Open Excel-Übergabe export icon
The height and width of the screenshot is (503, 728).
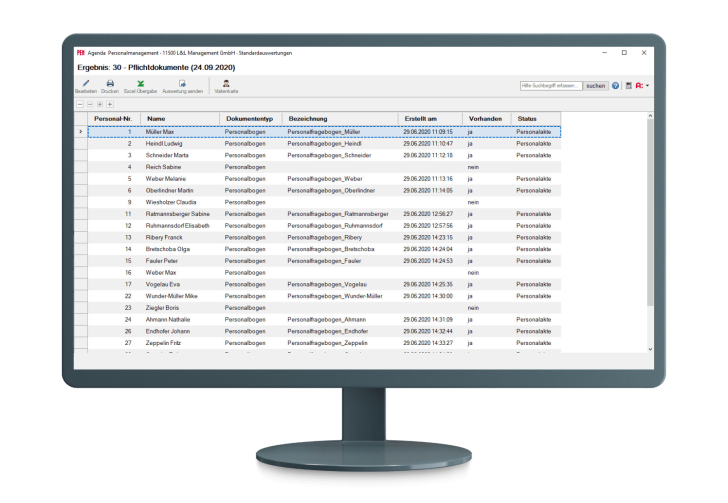coord(141,83)
